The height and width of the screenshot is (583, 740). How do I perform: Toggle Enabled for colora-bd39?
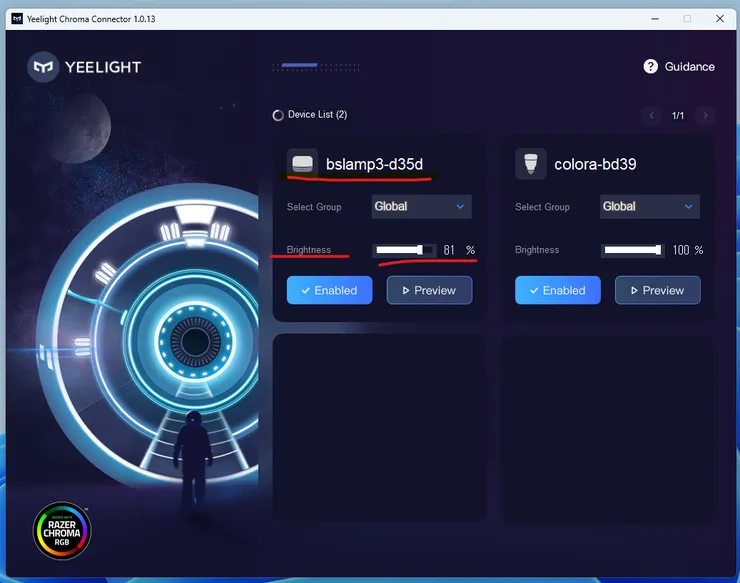(558, 290)
